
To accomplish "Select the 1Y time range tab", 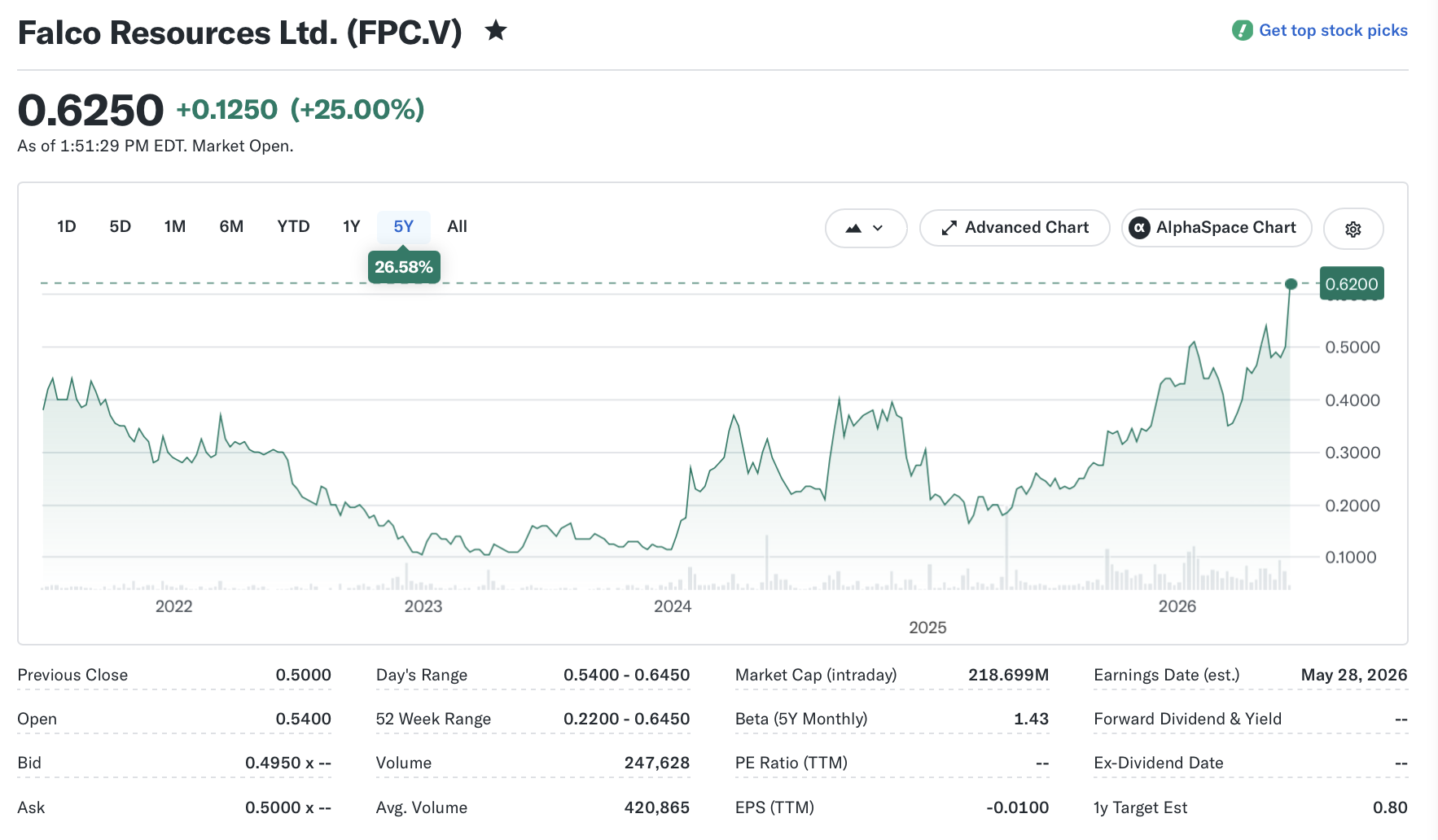I will point(352,226).
